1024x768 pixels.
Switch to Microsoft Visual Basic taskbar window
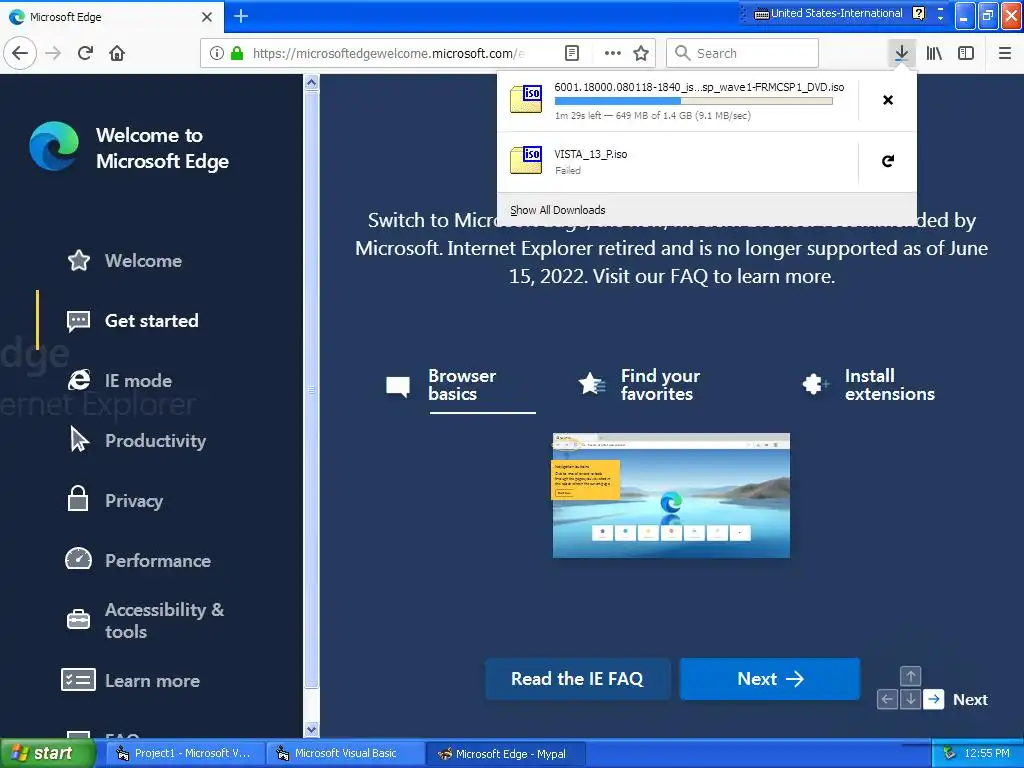345,753
